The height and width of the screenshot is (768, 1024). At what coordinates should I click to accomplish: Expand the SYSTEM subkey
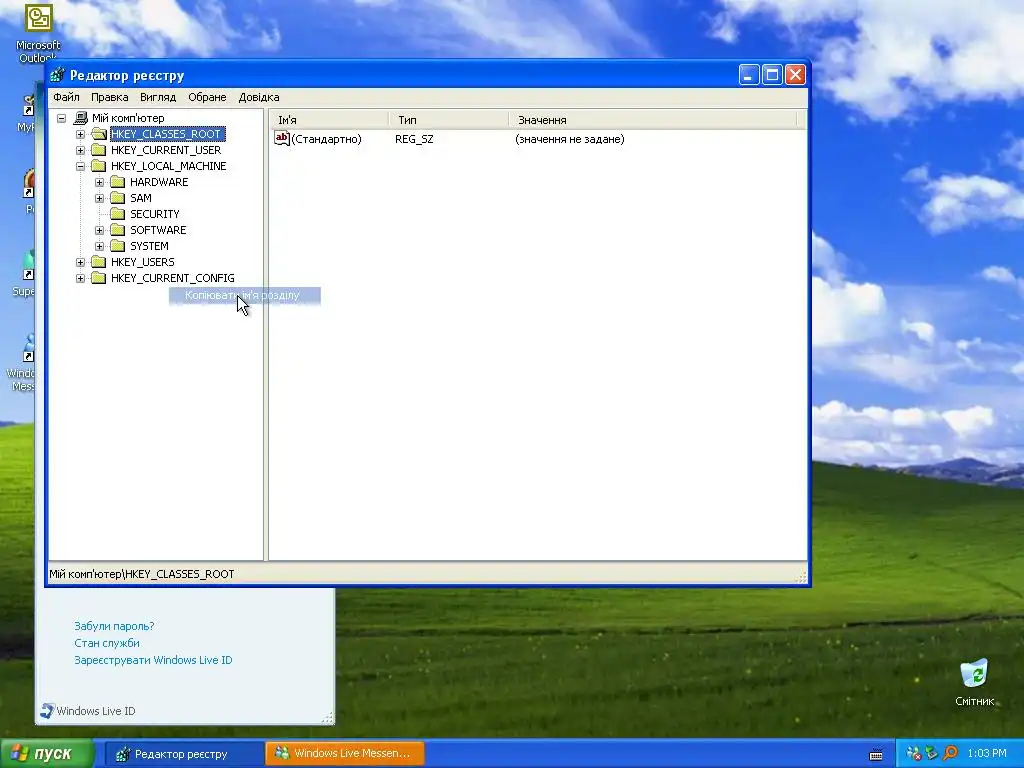[99, 246]
